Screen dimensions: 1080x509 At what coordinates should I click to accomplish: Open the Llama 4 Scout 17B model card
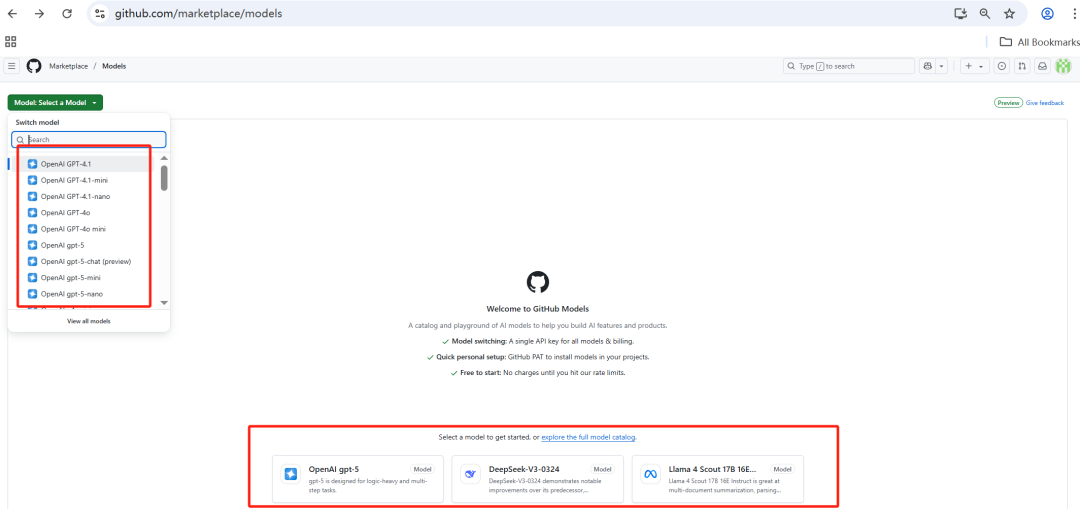click(718, 478)
